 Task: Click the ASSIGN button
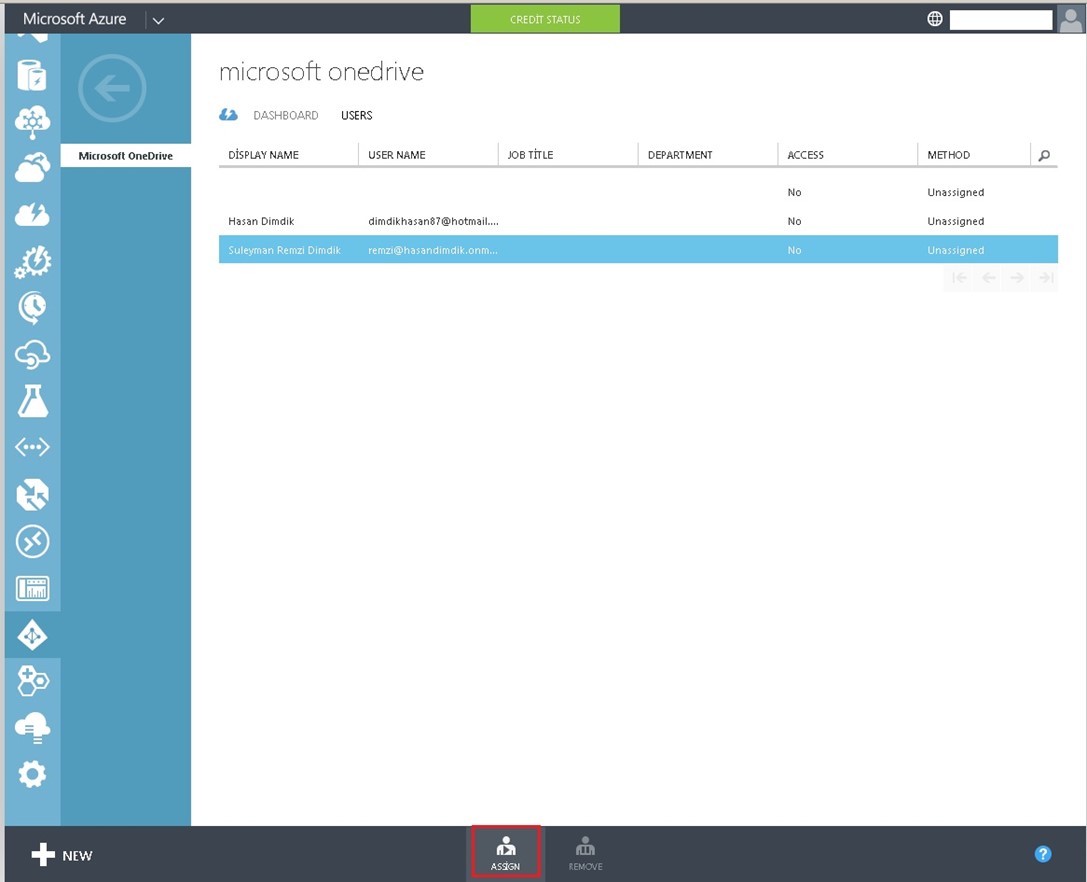pos(505,851)
